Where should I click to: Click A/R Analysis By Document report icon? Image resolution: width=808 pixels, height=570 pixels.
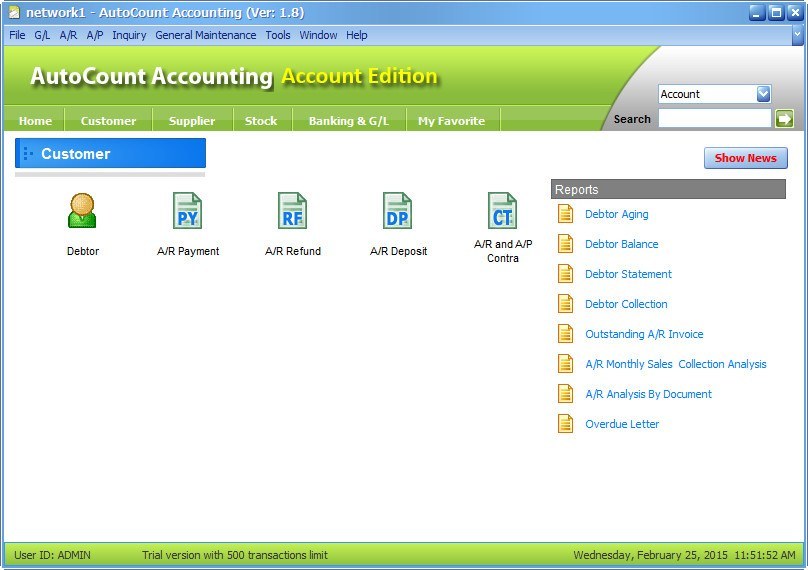click(565, 394)
